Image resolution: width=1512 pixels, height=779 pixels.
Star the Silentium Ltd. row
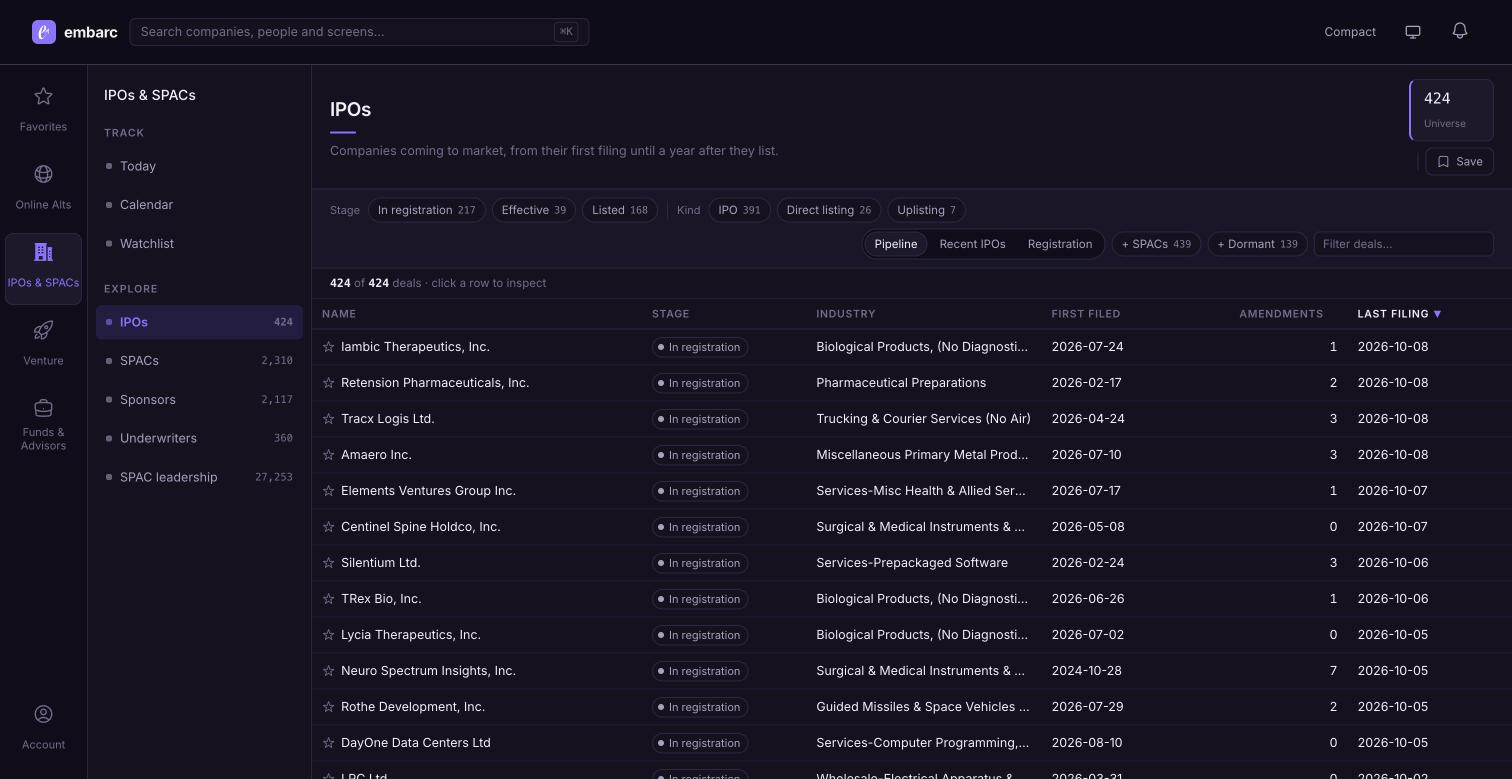tap(328, 563)
